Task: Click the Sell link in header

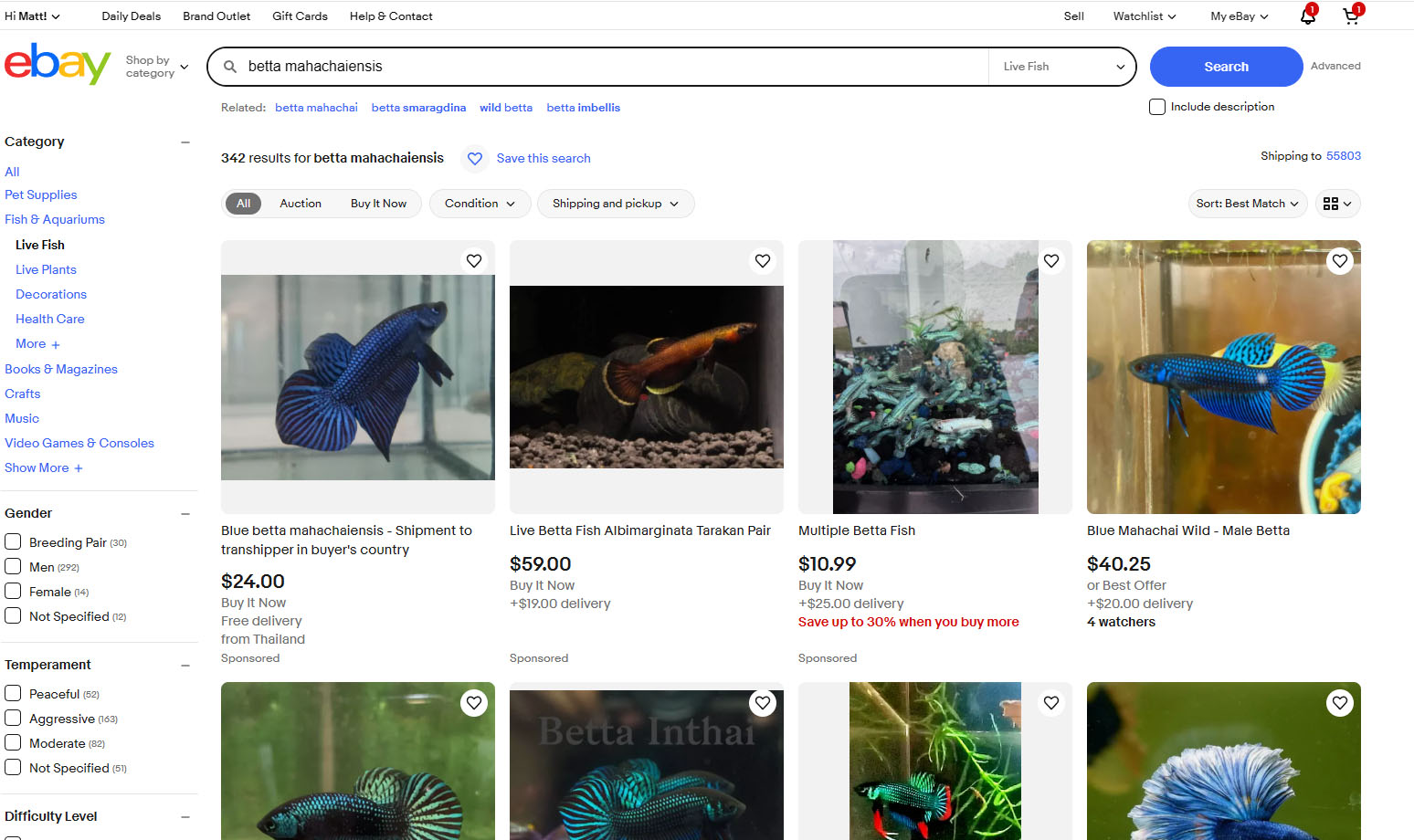Action: click(x=1074, y=16)
